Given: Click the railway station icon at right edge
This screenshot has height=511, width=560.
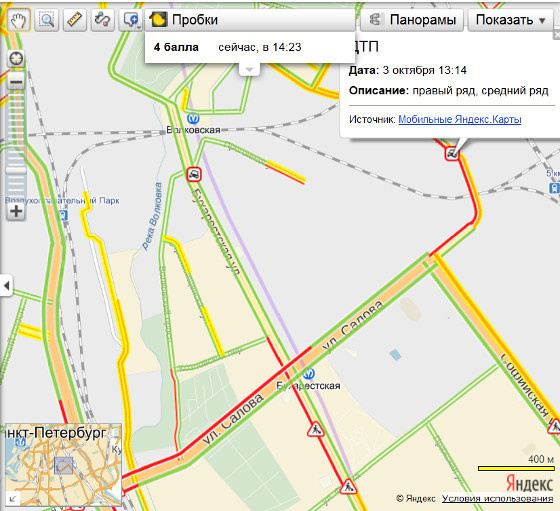Looking at the screenshot, I should 554,187.
